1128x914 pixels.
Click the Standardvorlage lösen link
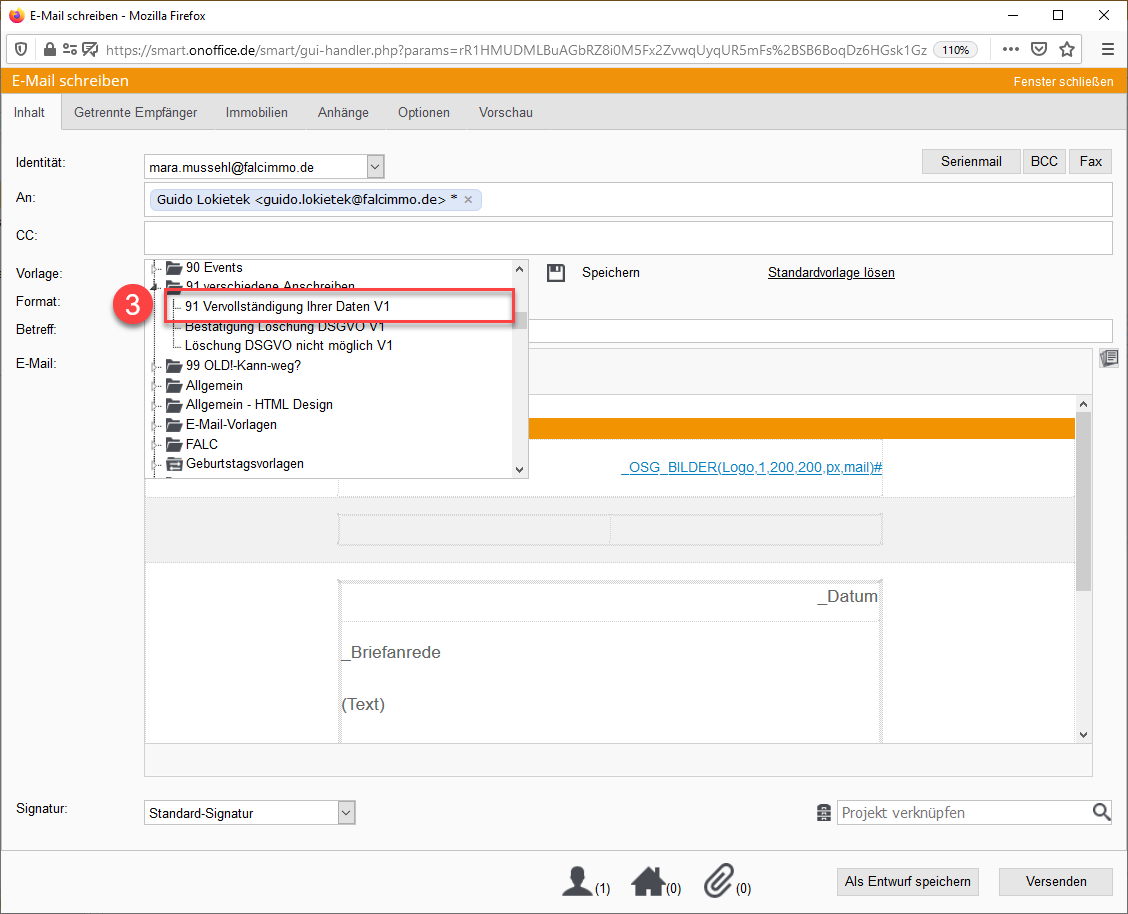tap(830, 273)
